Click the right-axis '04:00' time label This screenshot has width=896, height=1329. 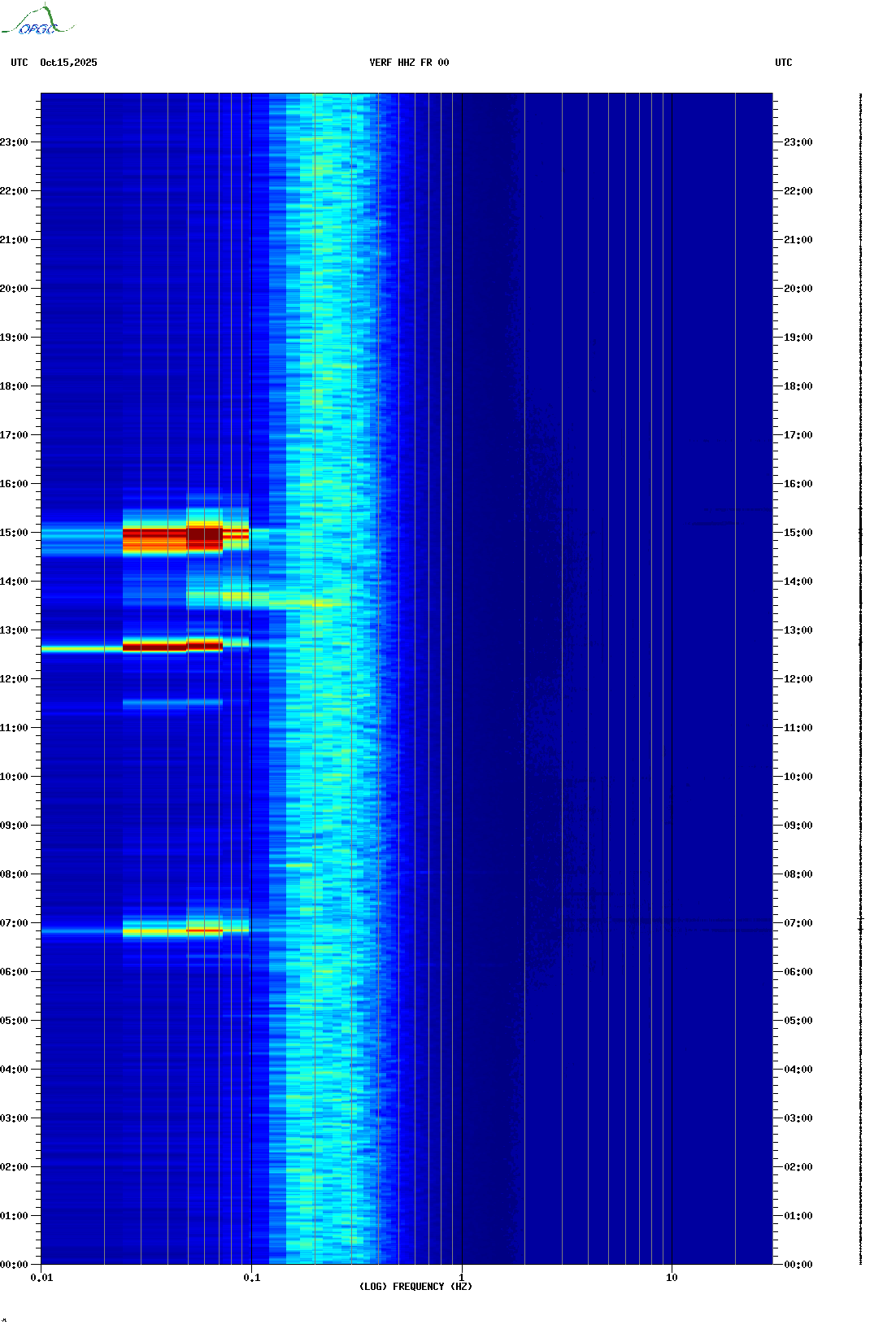(x=798, y=1070)
